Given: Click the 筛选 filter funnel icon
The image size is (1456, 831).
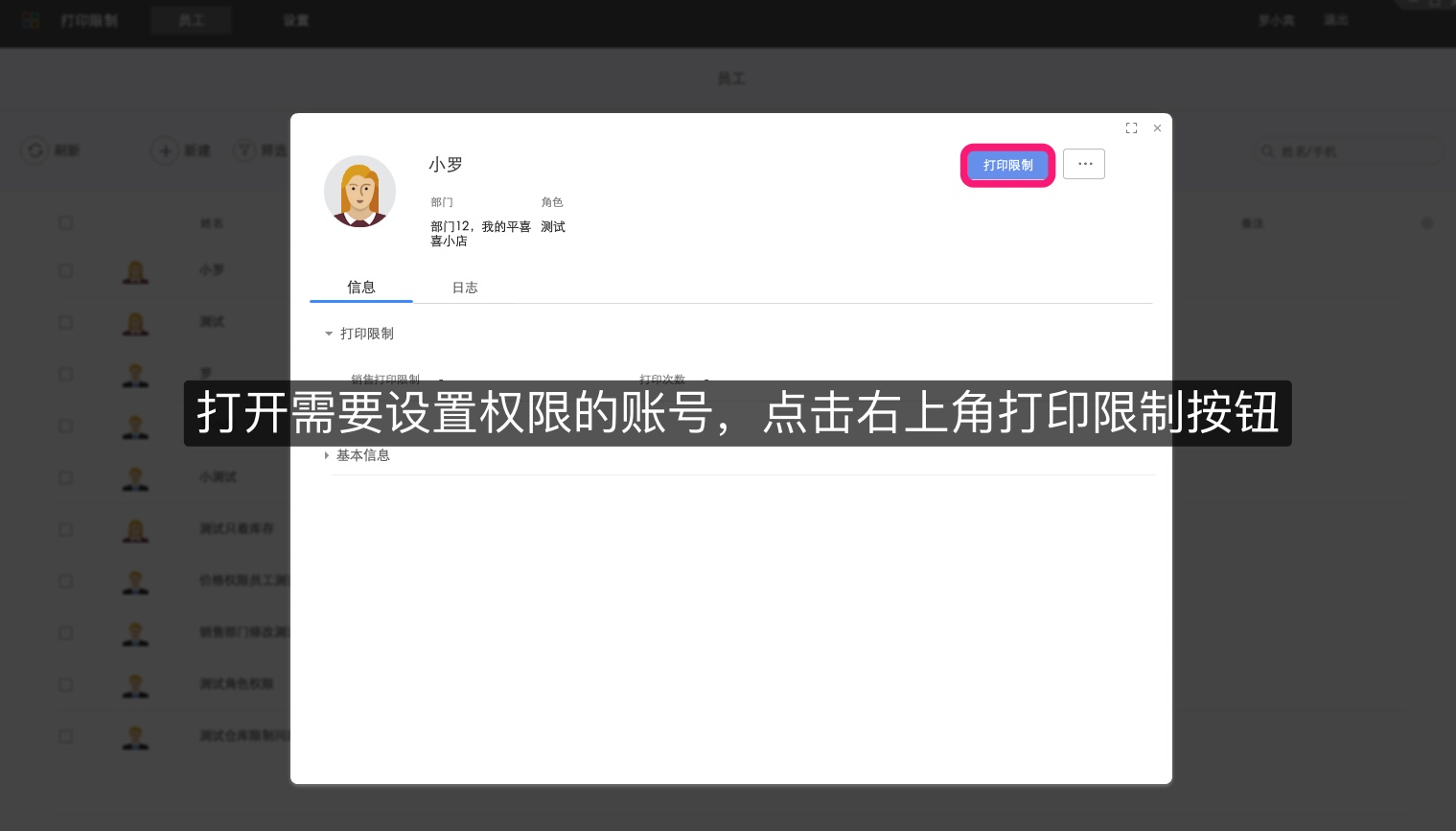Looking at the screenshot, I should tap(245, 150).
